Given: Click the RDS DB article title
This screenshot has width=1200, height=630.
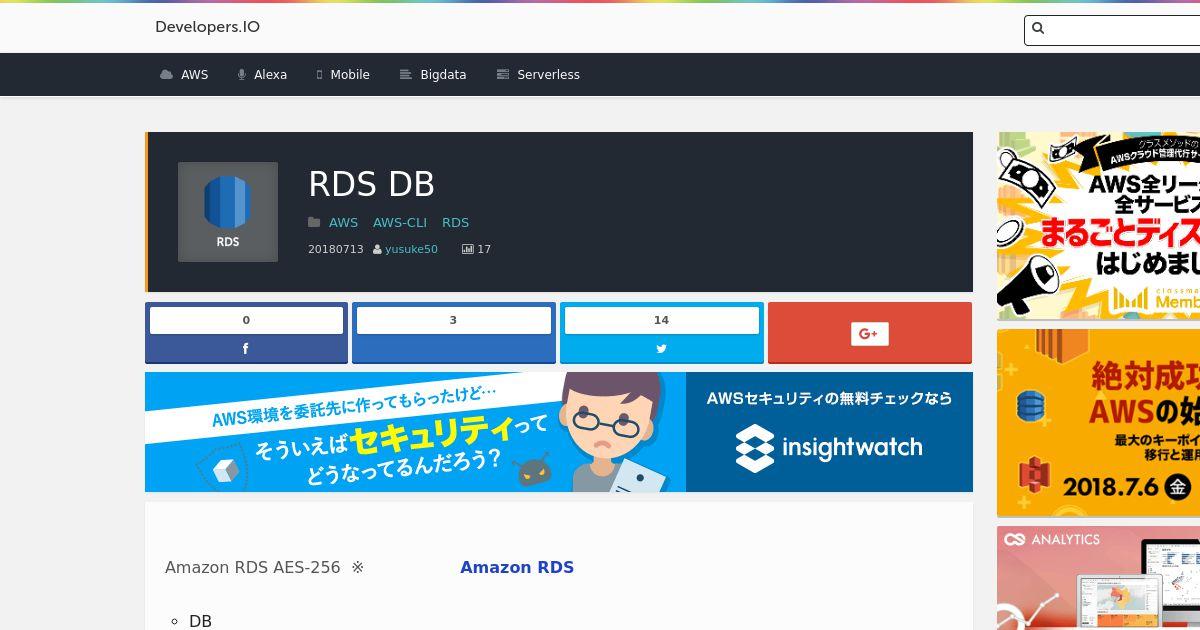Looking at the screenshot, I should (x=371, y=184).
